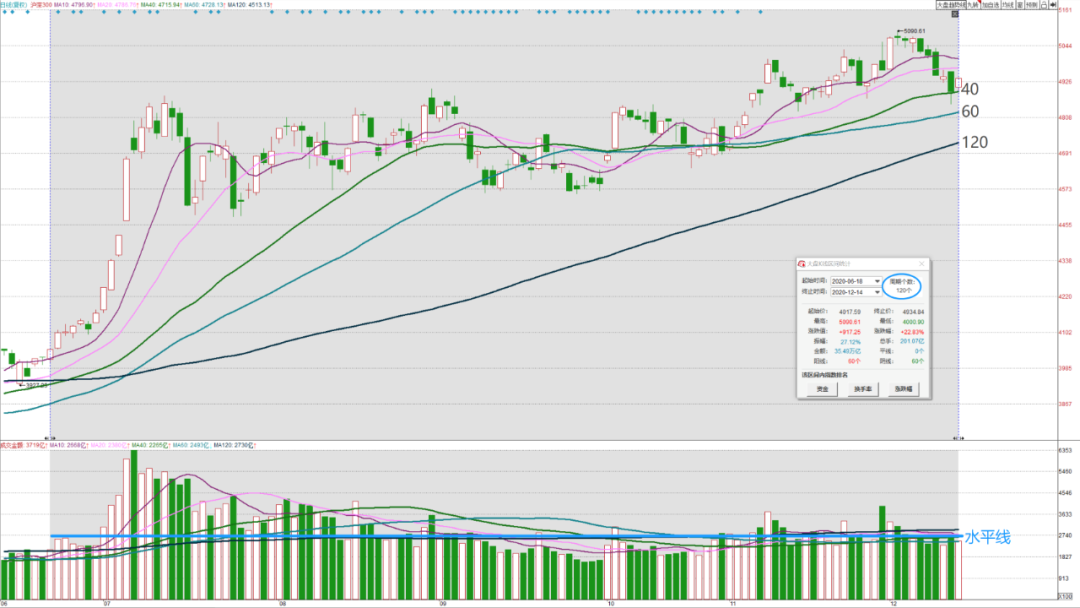
Task: Click the 起始价 value 4017.59
Action: (849, 312)
